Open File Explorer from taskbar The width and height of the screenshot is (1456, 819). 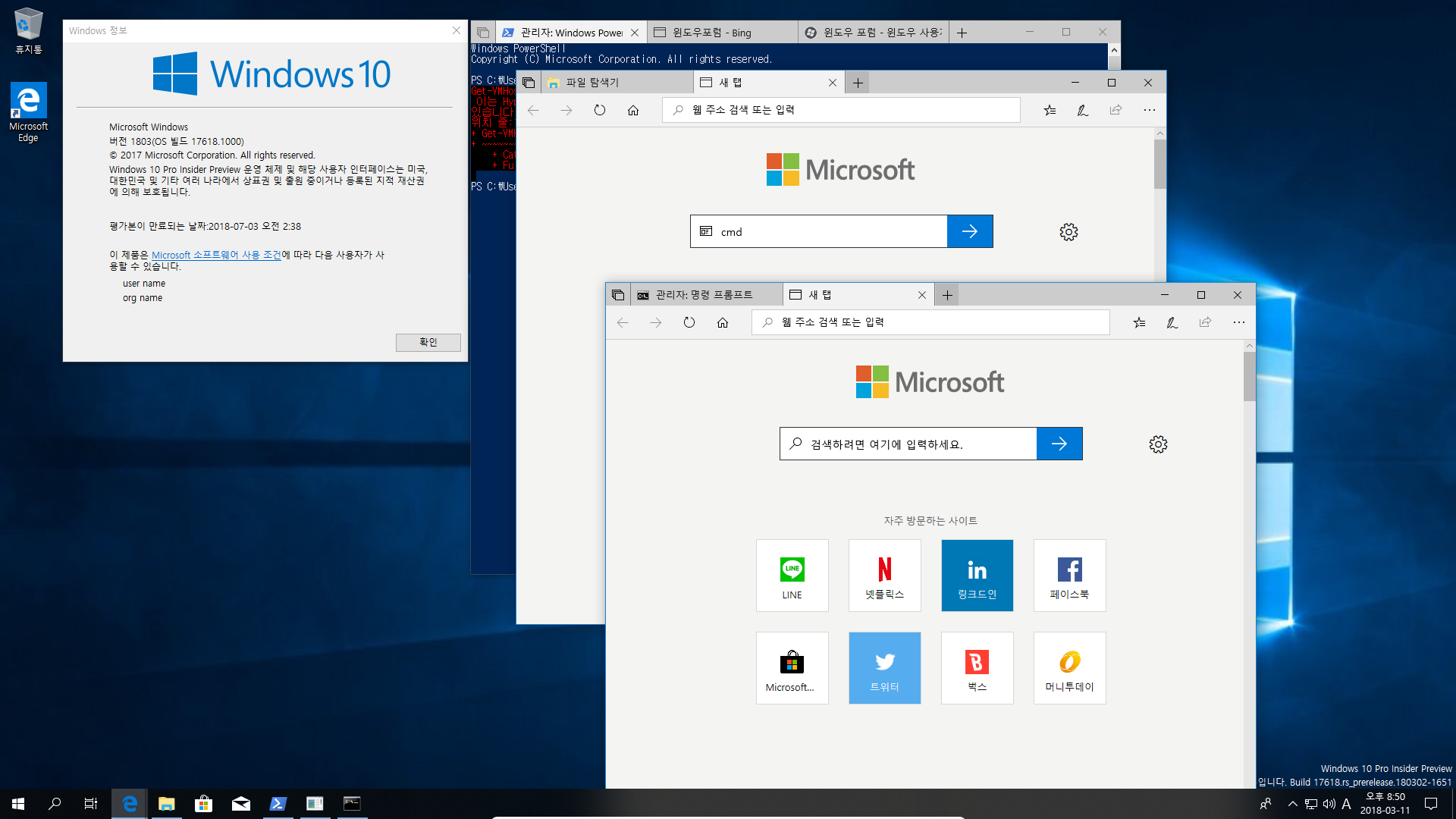(x=166, y=804)
